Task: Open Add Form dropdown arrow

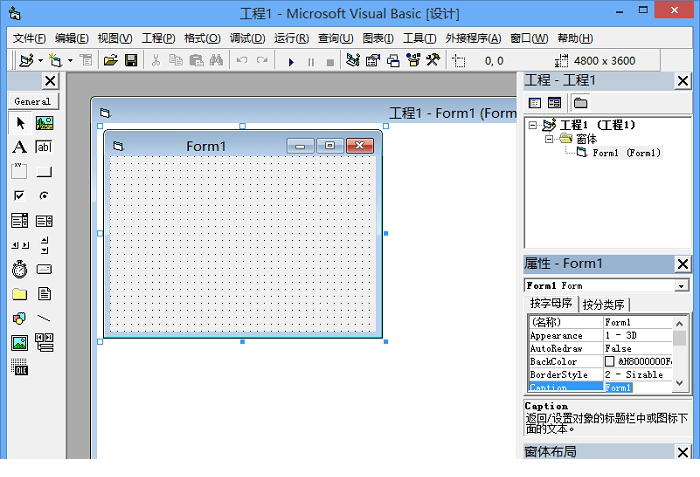Action: [70, 61]
